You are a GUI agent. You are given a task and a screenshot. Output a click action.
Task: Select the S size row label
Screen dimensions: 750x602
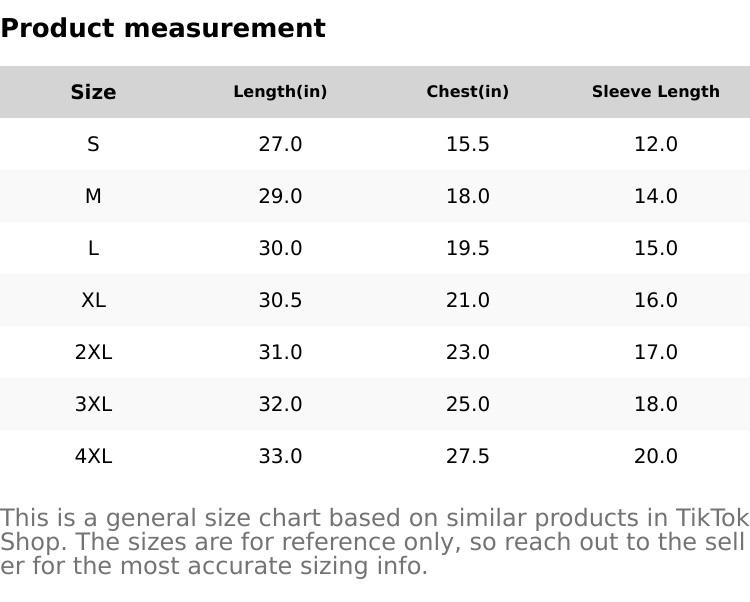pyautogui.click(x=93, y=144)
